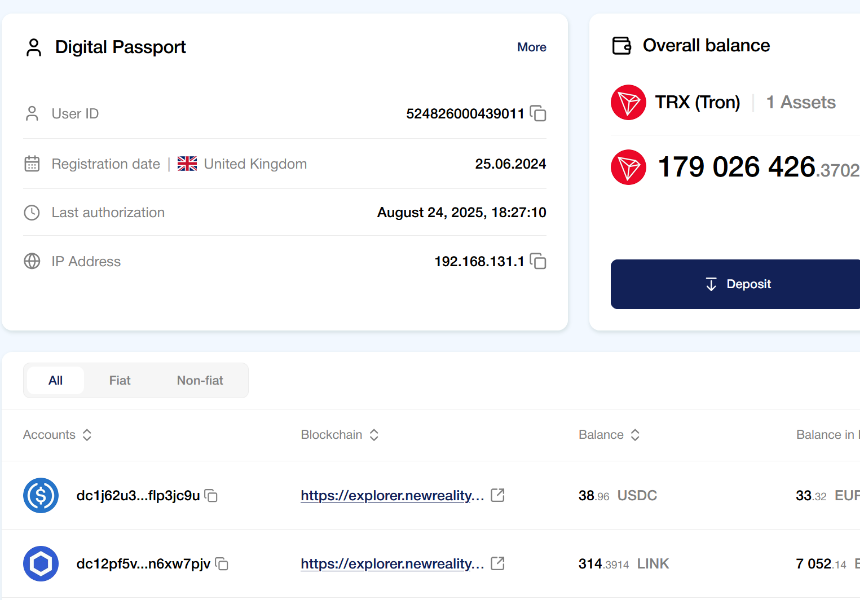Click the 1 Assets label
This screenshot has width=860, height=600.
(x=801, y=102)
